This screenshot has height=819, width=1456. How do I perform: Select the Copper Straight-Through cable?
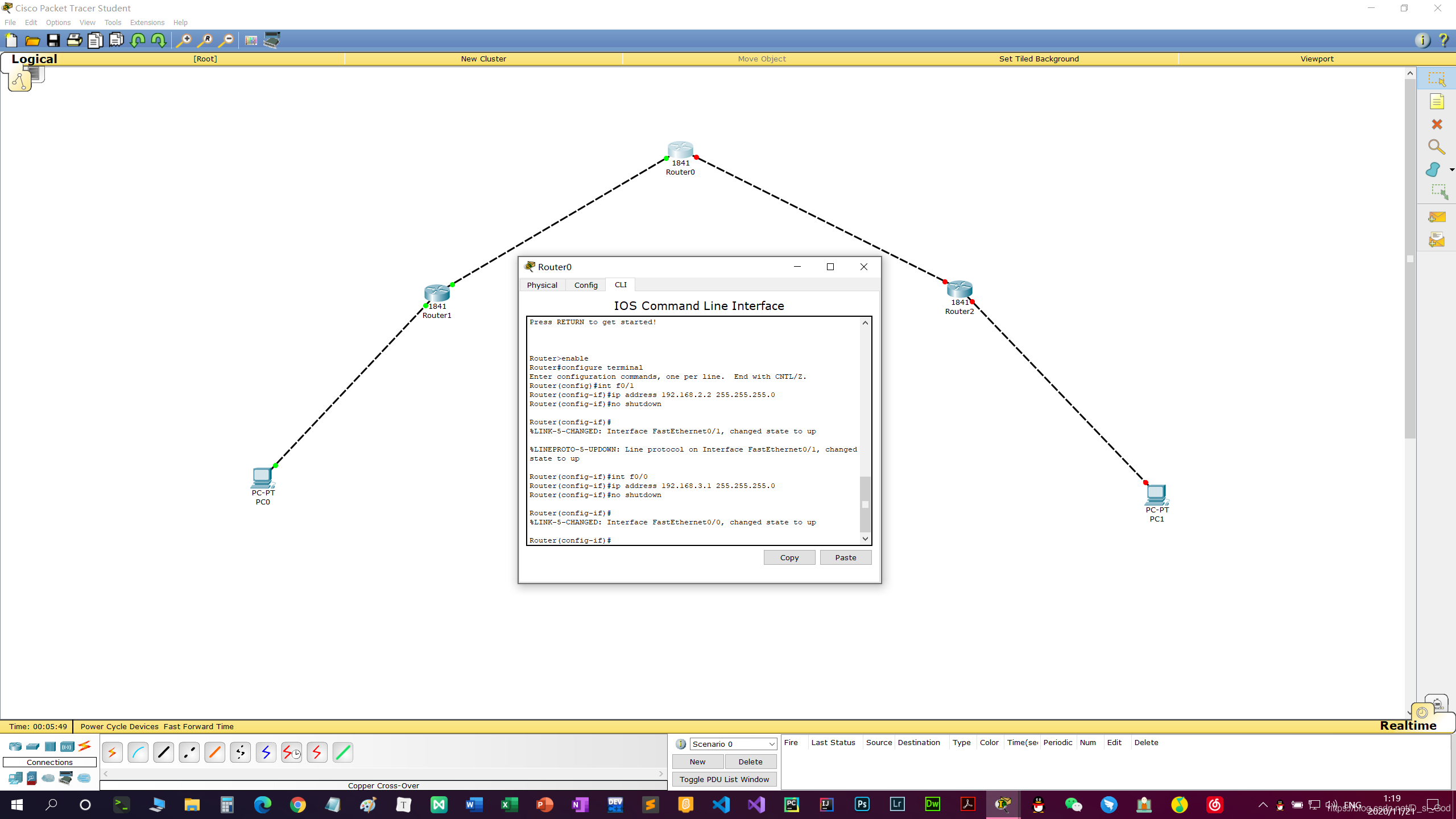click(164, 752)
